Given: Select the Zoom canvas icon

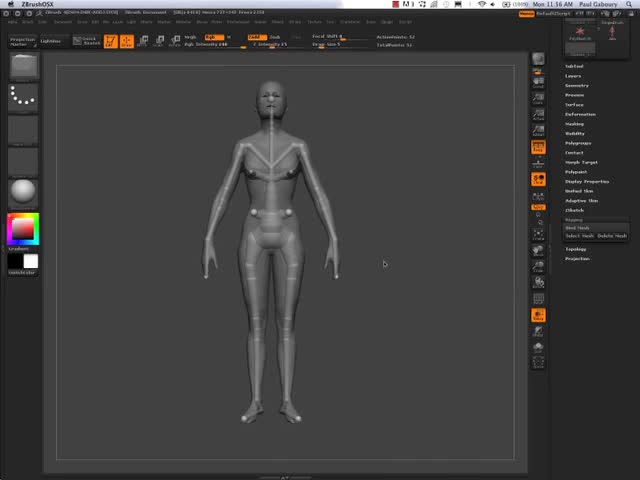Looking at the screenshot, I should coord(538,99).
